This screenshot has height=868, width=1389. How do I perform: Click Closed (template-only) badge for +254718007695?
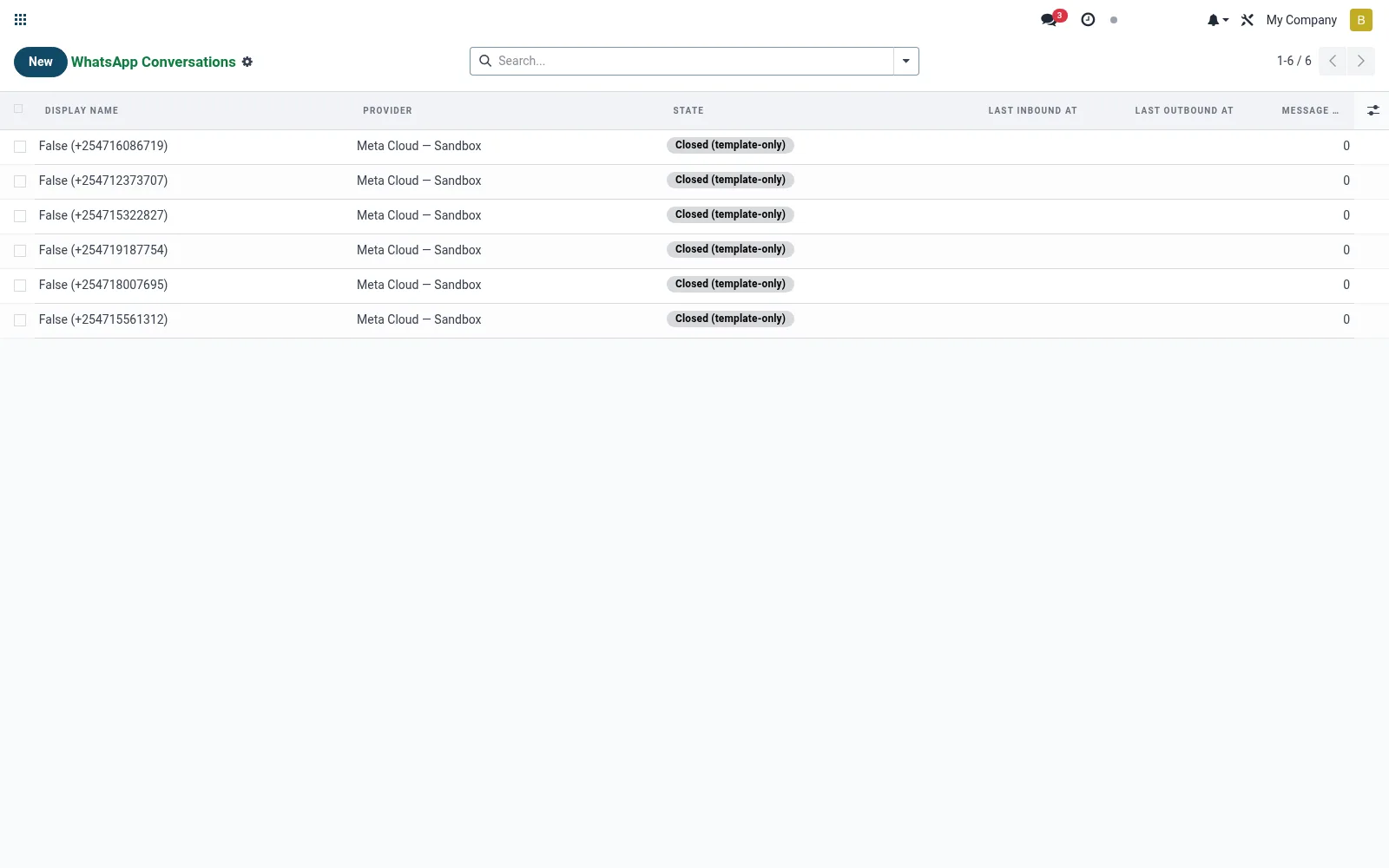(730, 284)
